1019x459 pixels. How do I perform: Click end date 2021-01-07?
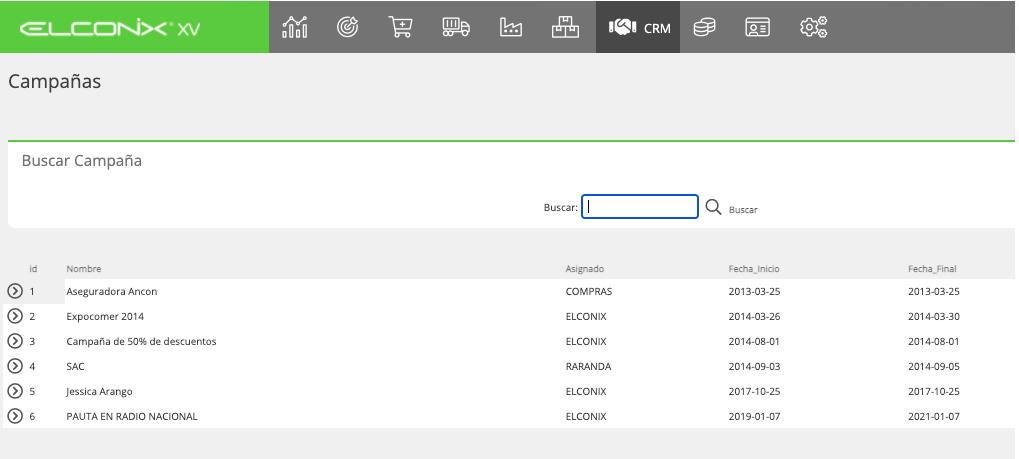click(x=934, y=416)
